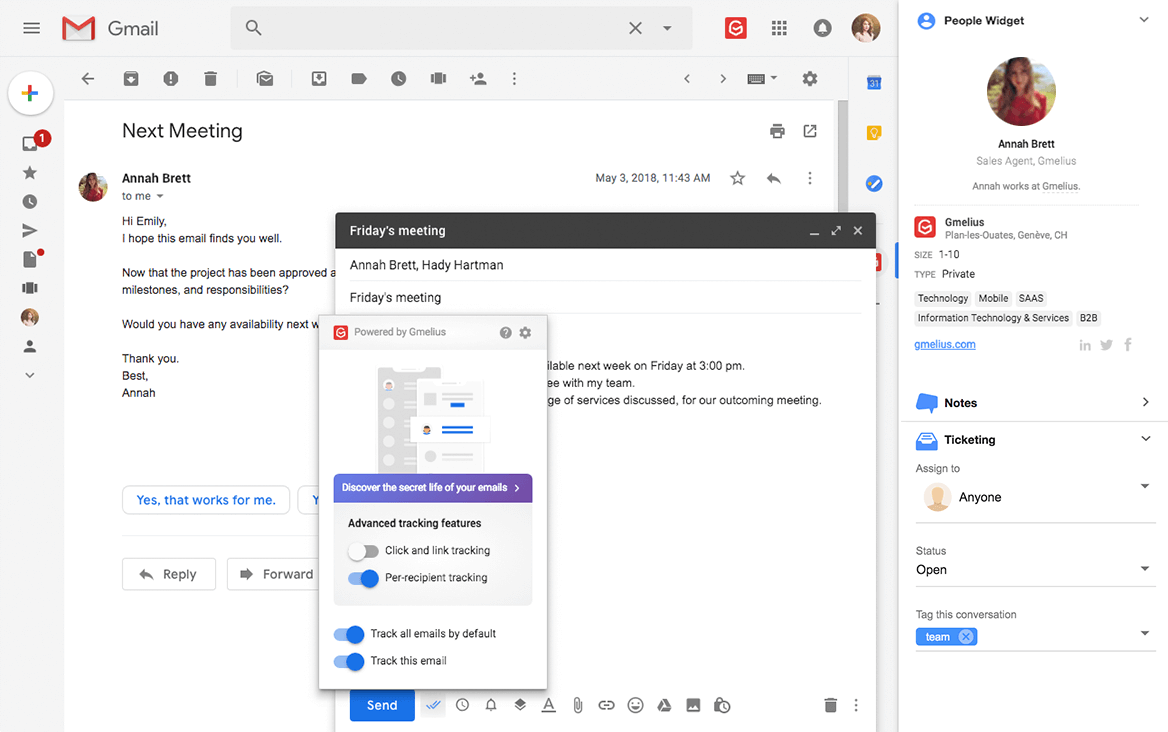Open Google Keep side panel icon
The image size is (1168, 732).
tap(874, 133)
